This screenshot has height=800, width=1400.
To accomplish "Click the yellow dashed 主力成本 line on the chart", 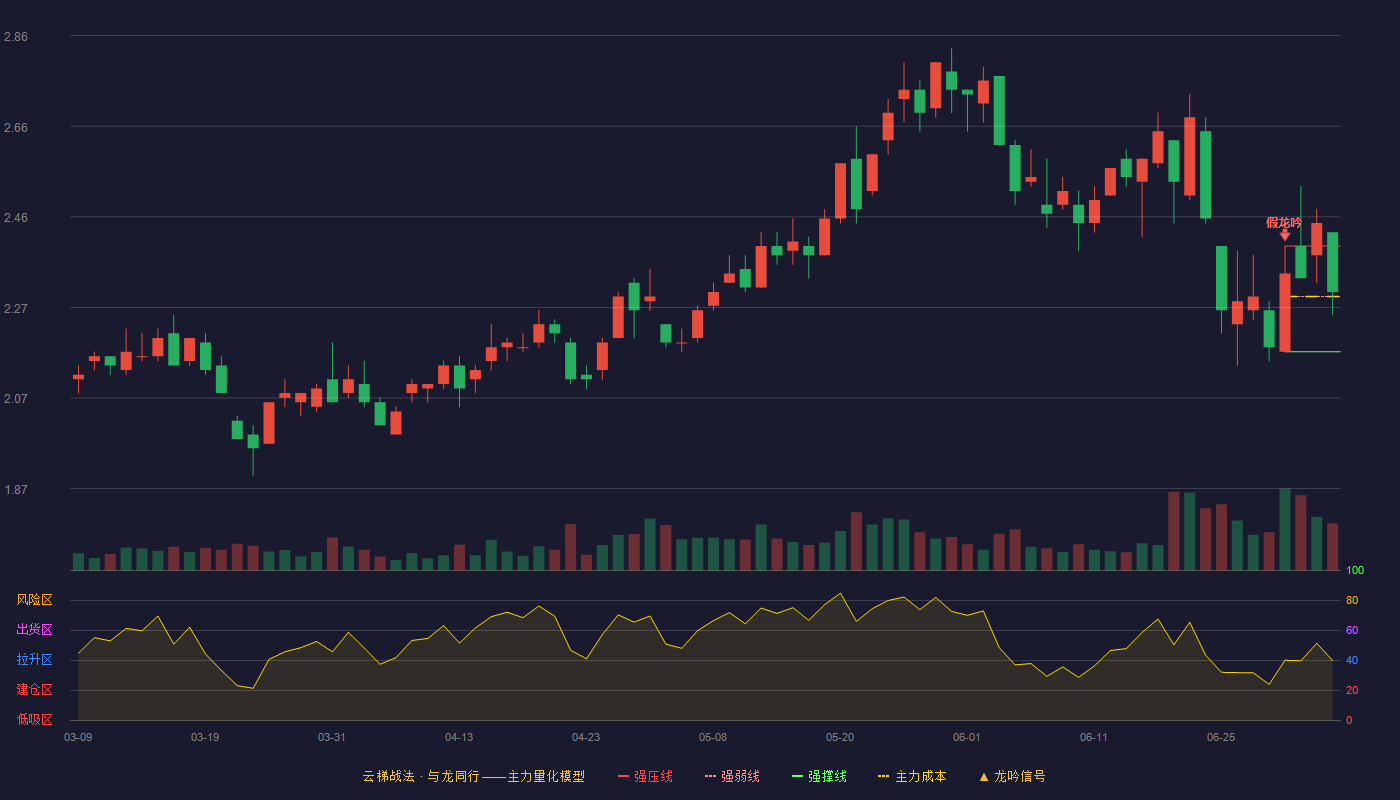I will [1314, 296].
